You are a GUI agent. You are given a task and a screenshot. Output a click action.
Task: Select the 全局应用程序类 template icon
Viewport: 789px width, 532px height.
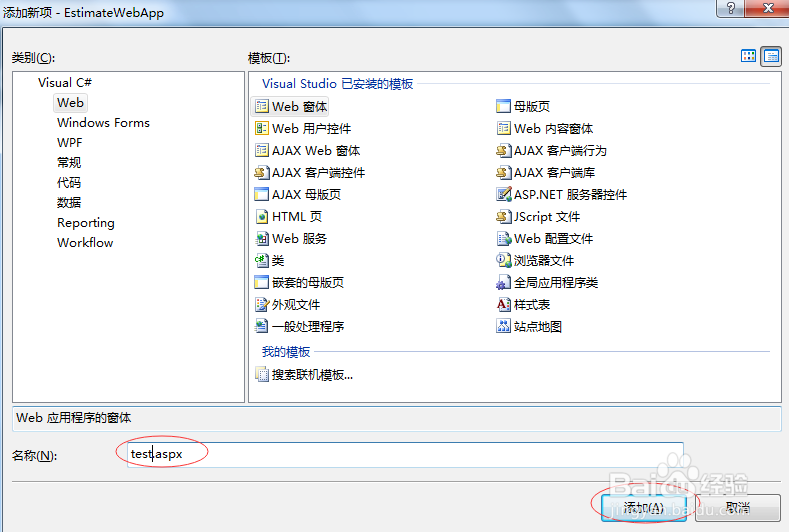point(503,282)
